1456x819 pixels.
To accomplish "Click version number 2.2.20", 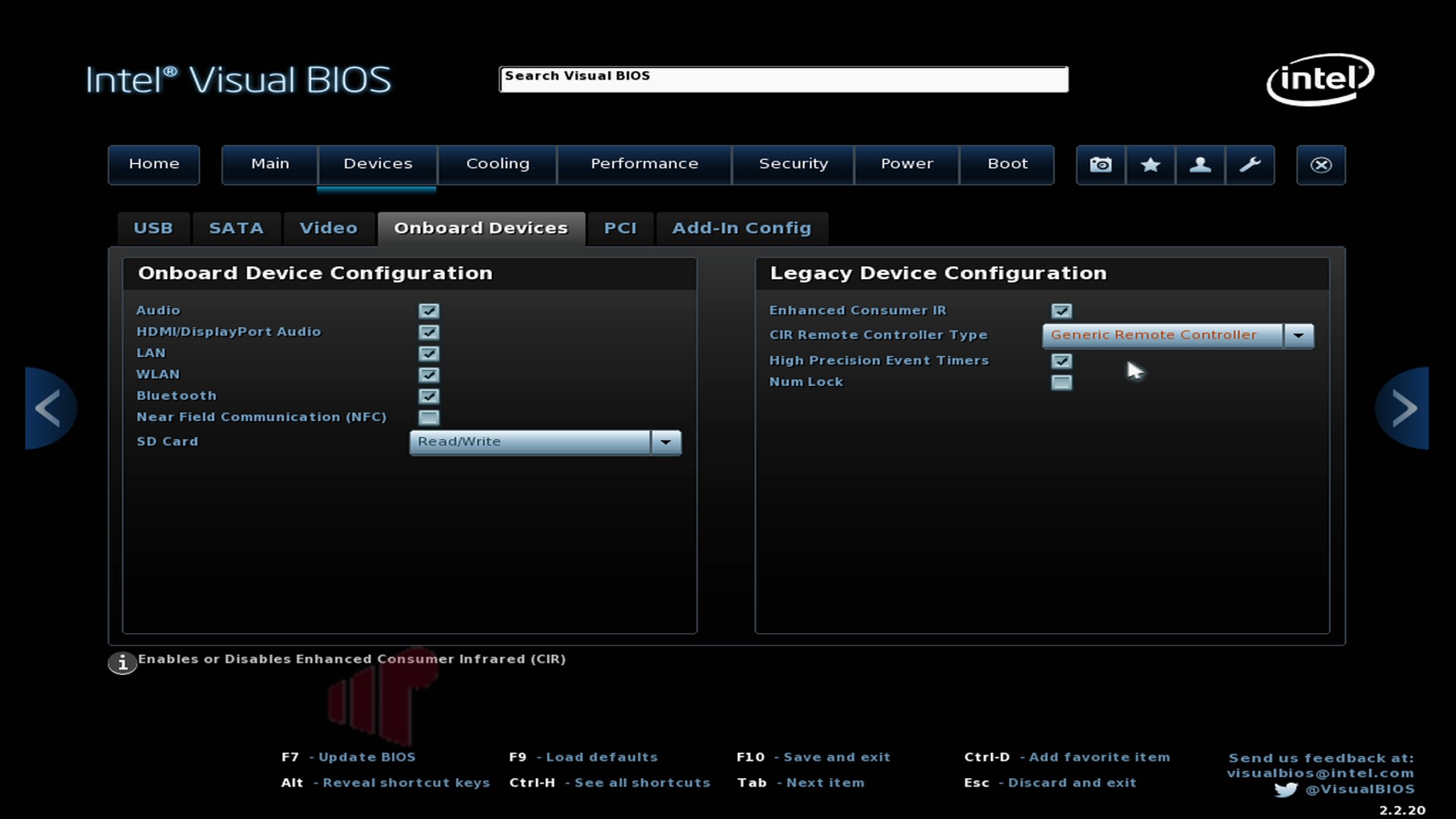I will click(1402, 811).
